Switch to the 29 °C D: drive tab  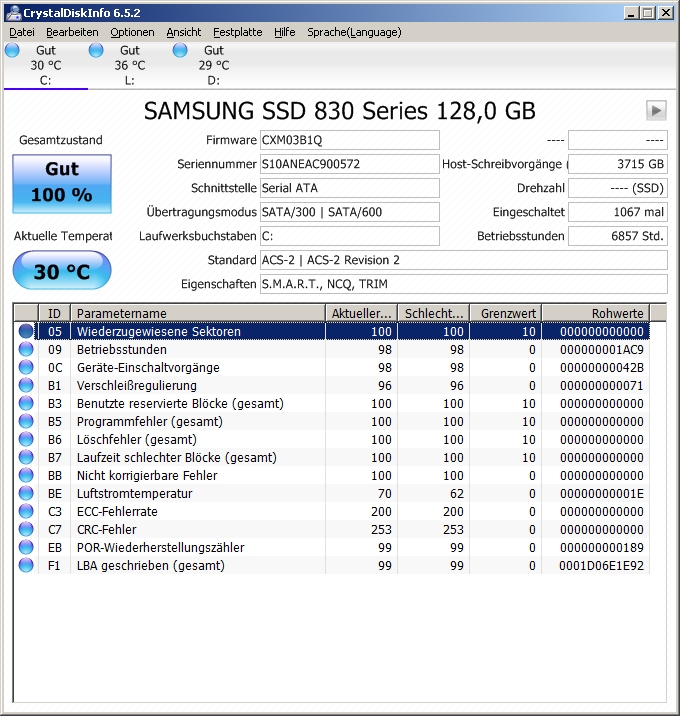214,65
